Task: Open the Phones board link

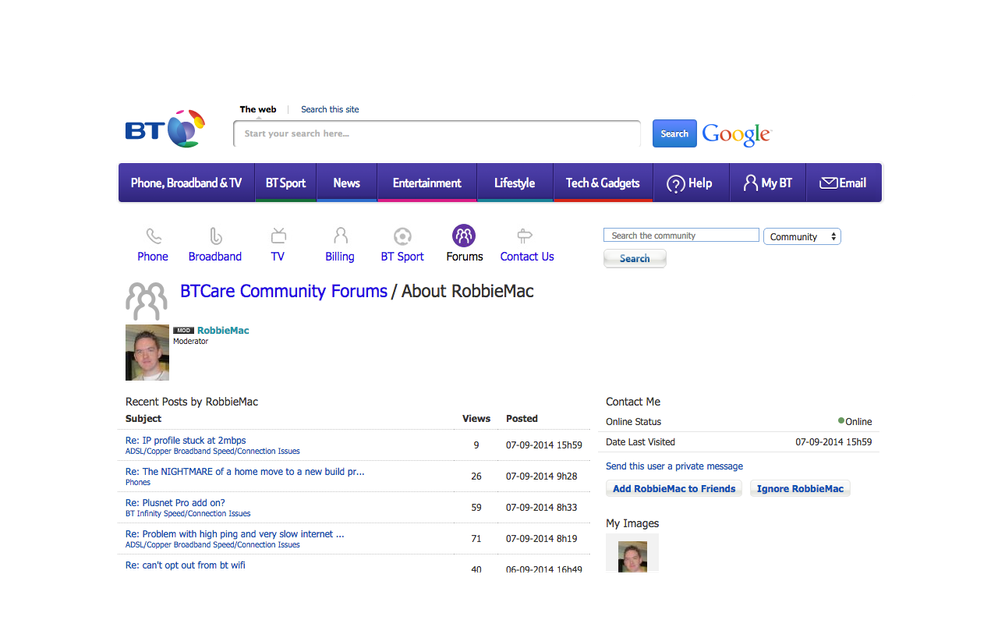Action: (137, 482)
